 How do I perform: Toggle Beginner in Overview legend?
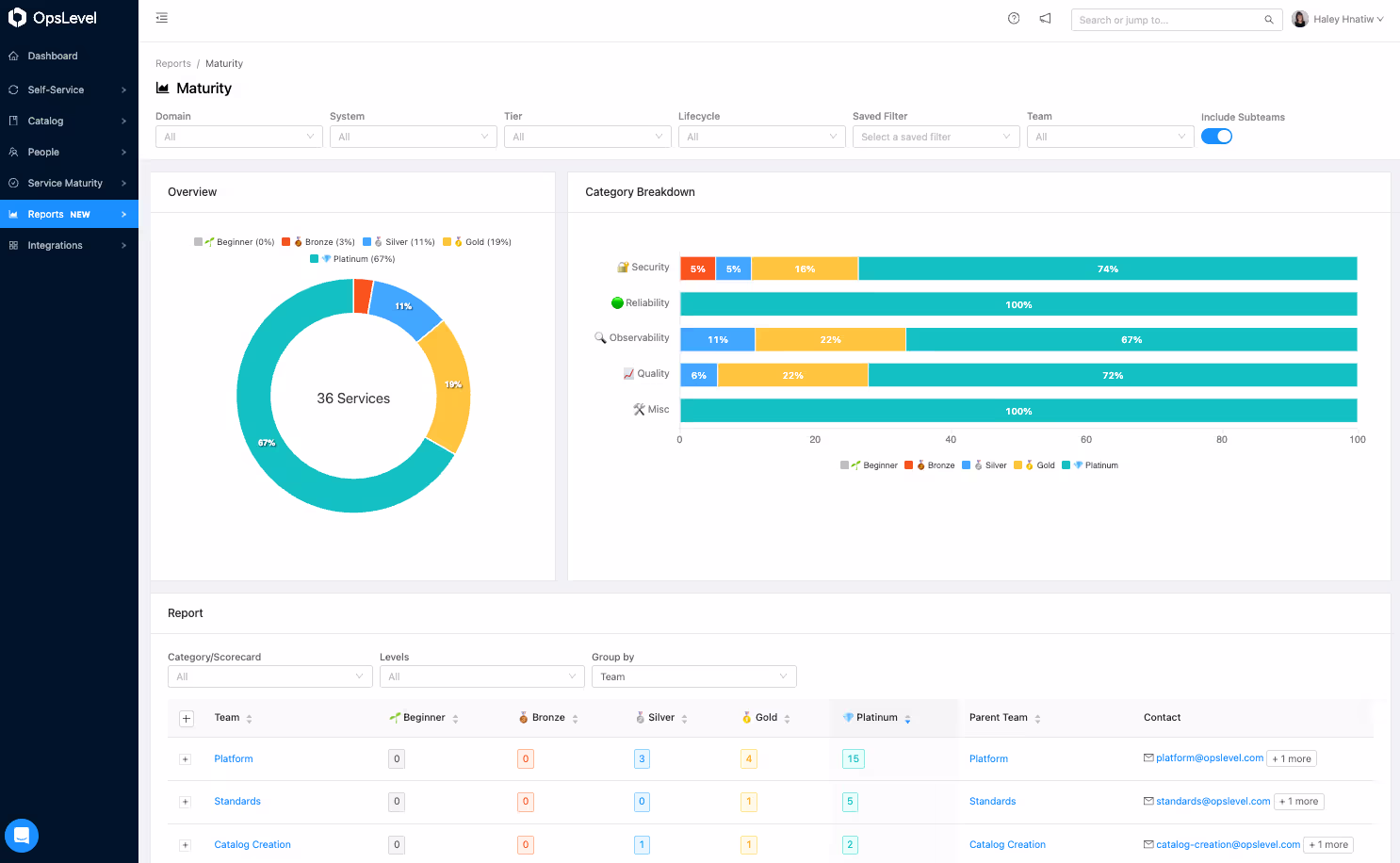click(x=235, y=242)
